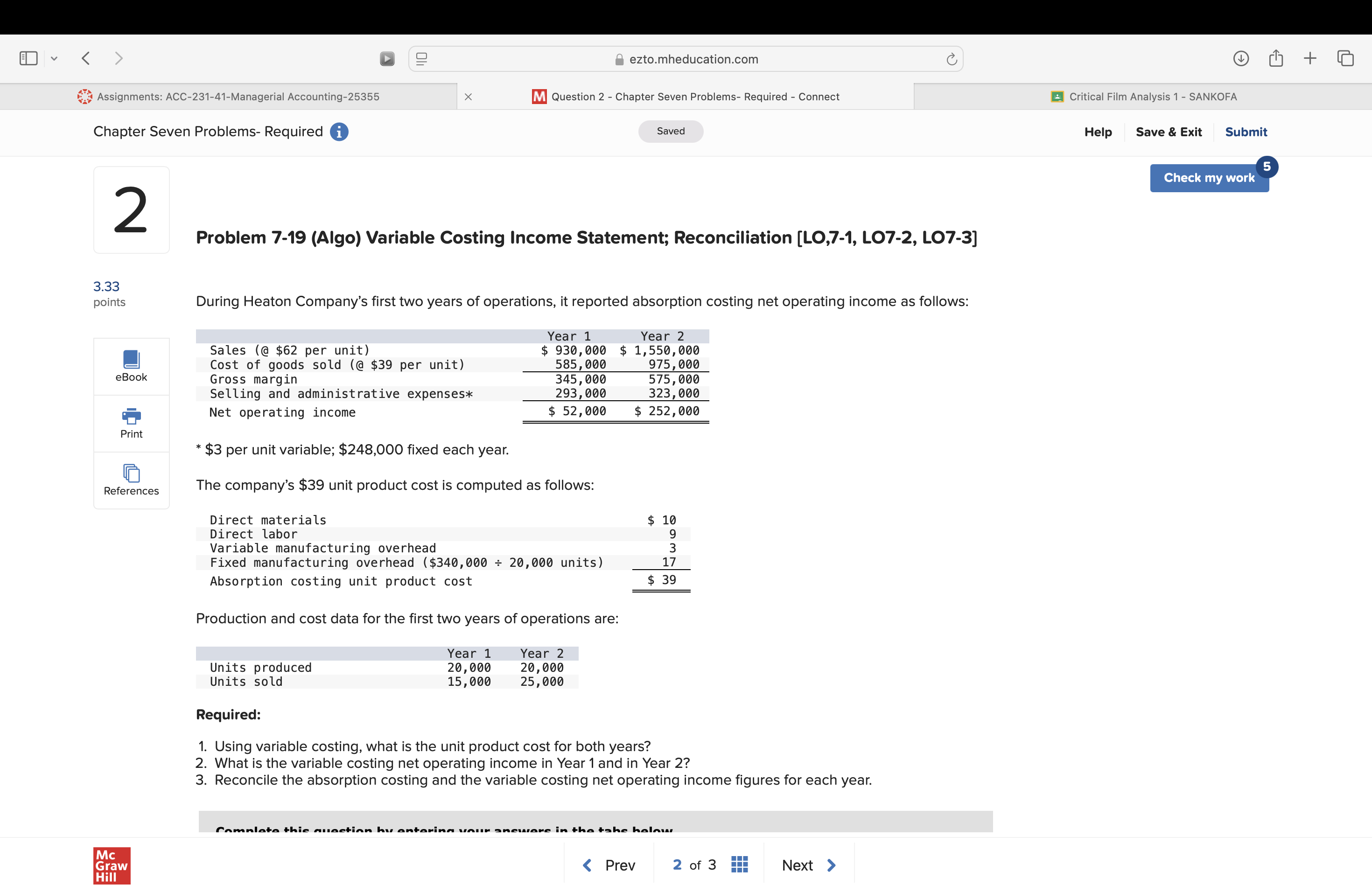Screen dimensions: 1372x892
Task: Select the Print option in the sidebar
Action: (x=131, y=424)
